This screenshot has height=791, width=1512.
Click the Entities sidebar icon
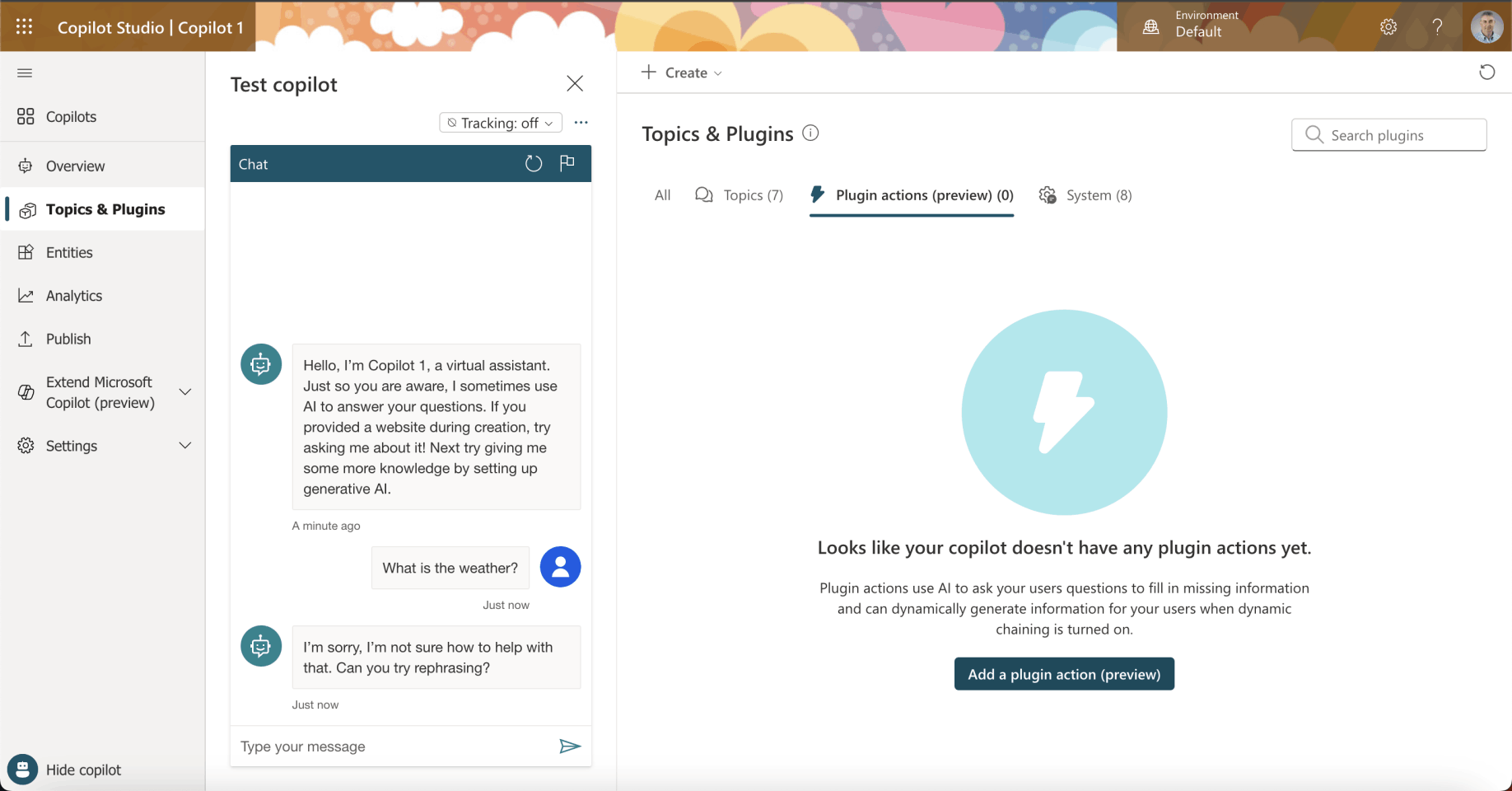[x=26, y=252]
